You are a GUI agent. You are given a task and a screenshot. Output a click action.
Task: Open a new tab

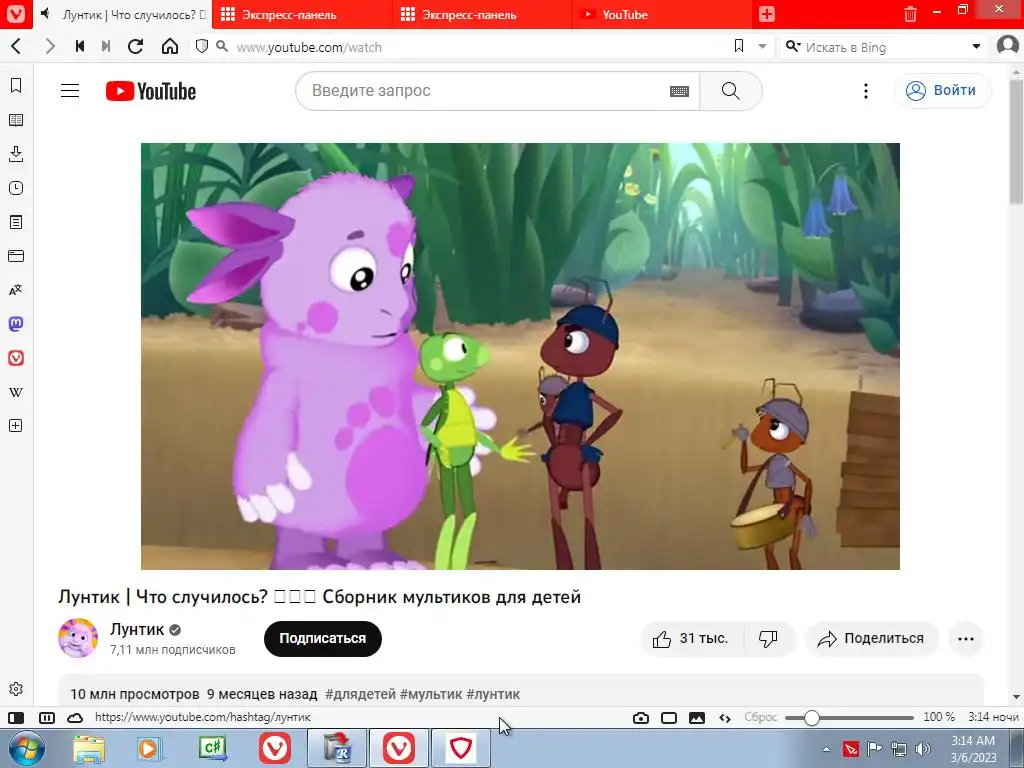pyautogui.click(x=767, y=14)
